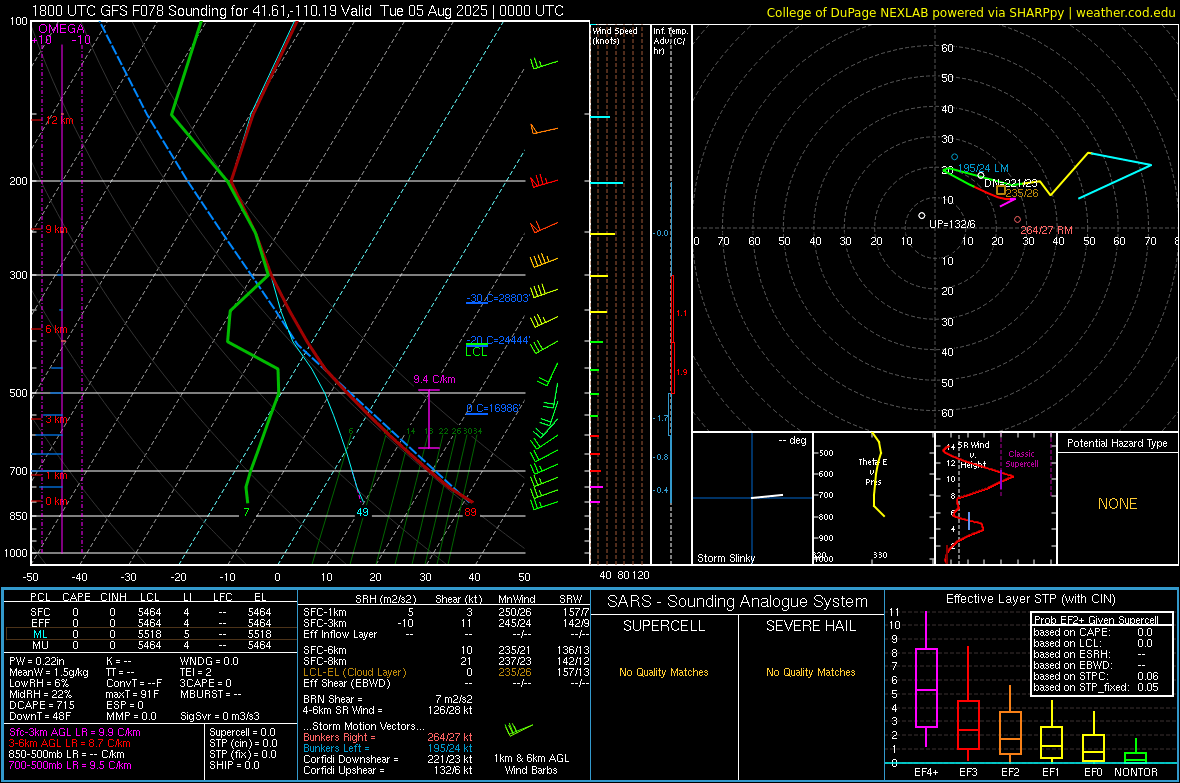Click the surface dewpoint value 7

(246, 512)
